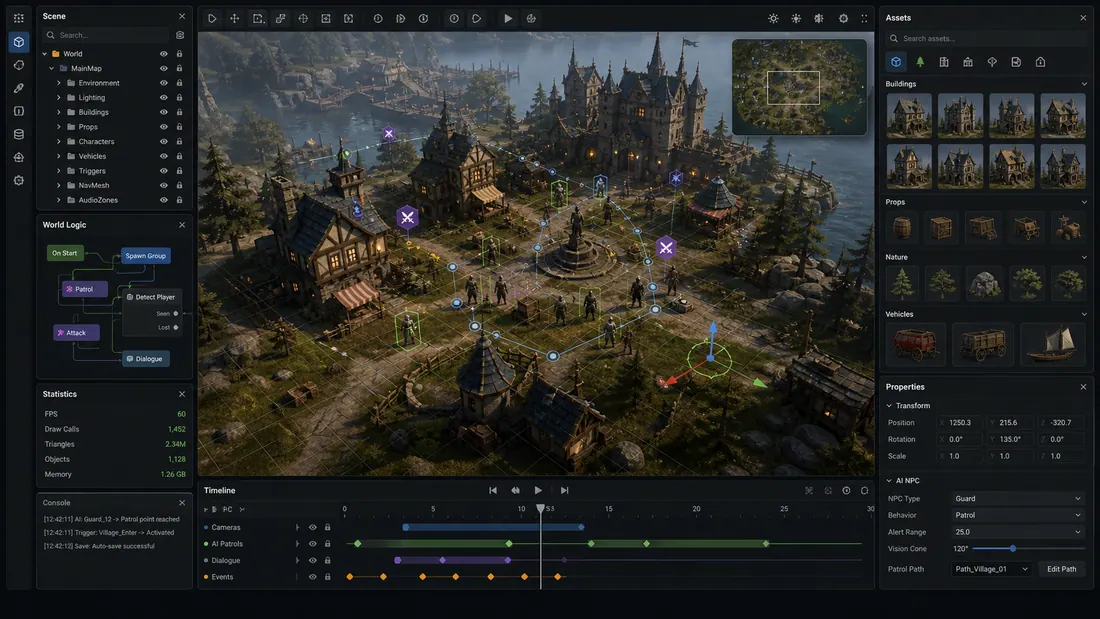
Task: Open the database icon in left sidebar
Action: click(x=19, y=134)
